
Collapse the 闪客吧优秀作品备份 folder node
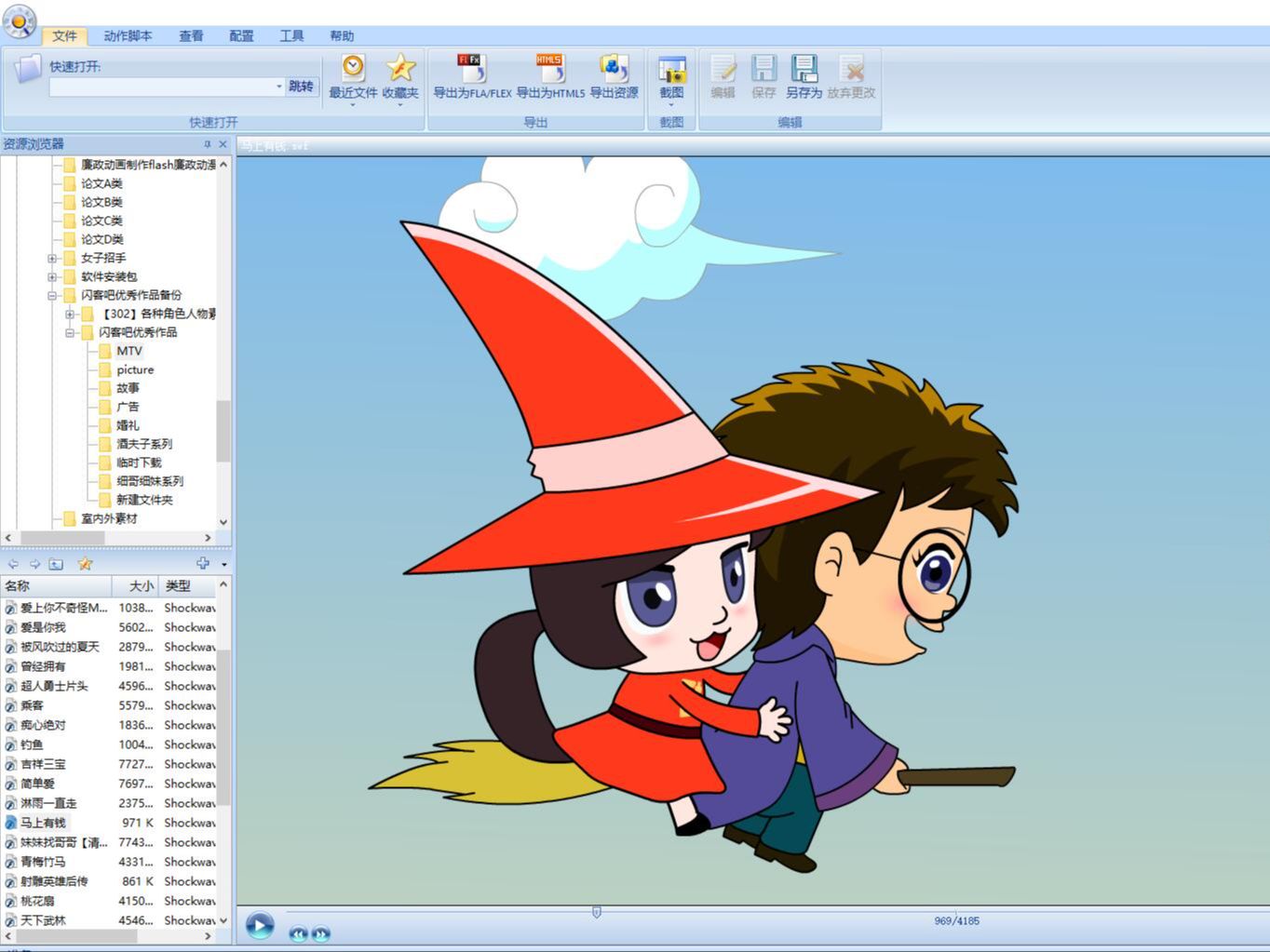52,296
